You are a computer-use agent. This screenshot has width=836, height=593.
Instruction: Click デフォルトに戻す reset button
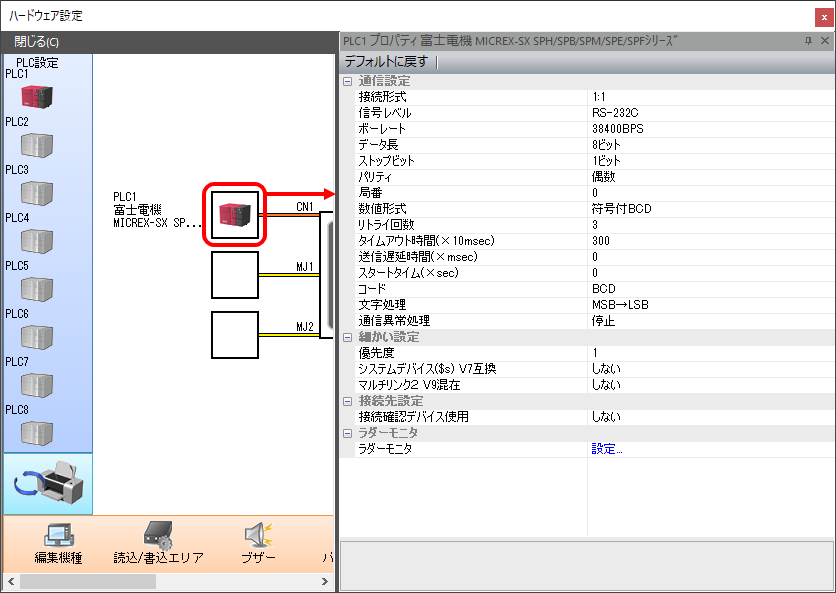pos(386,62)
